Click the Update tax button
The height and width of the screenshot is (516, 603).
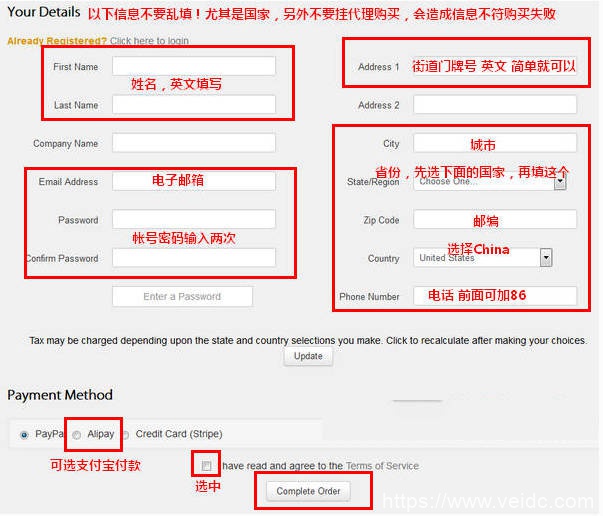point(308,356)
